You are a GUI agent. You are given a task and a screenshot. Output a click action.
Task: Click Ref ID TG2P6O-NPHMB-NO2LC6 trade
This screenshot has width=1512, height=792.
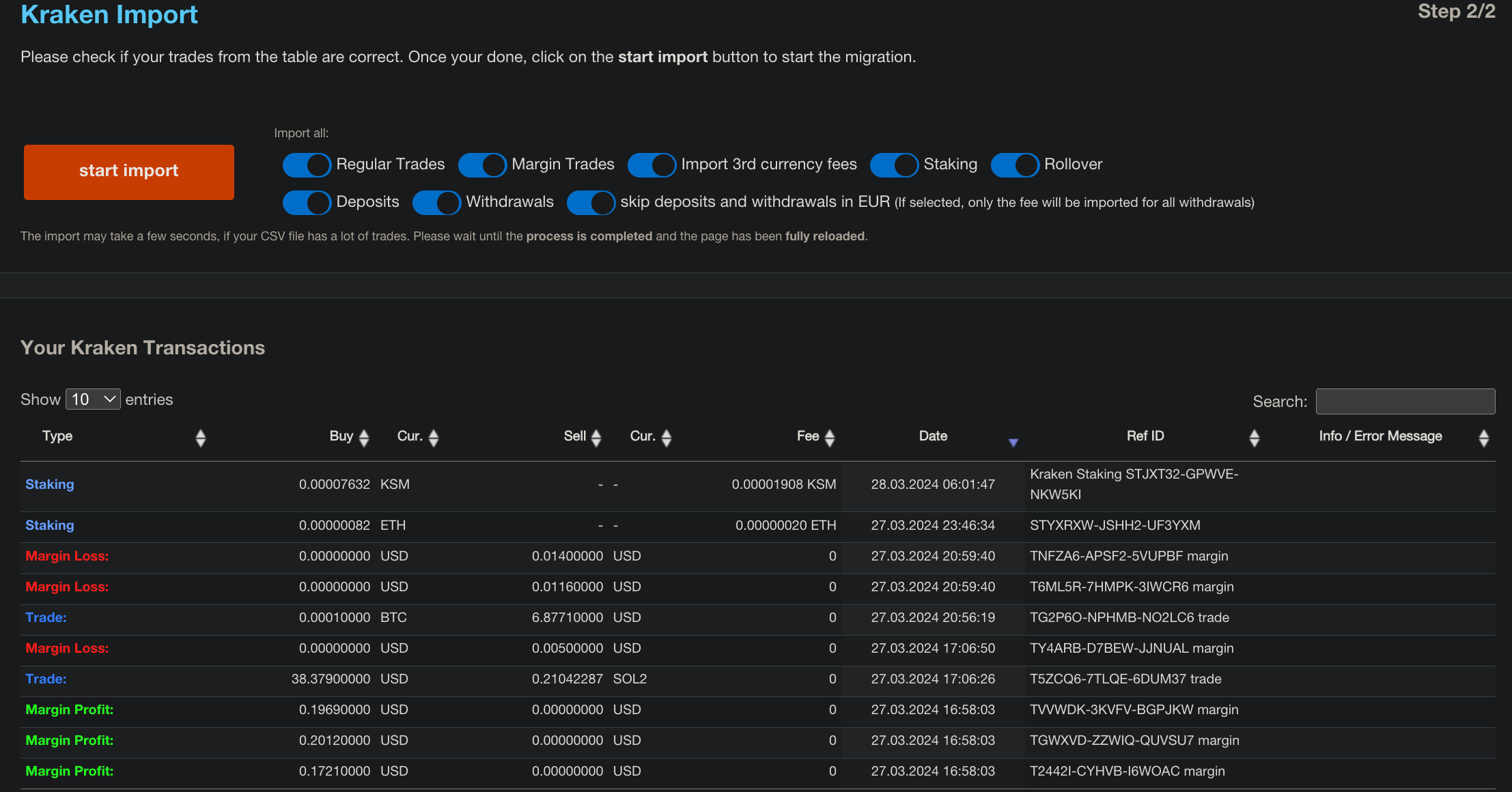(1129, 617)
